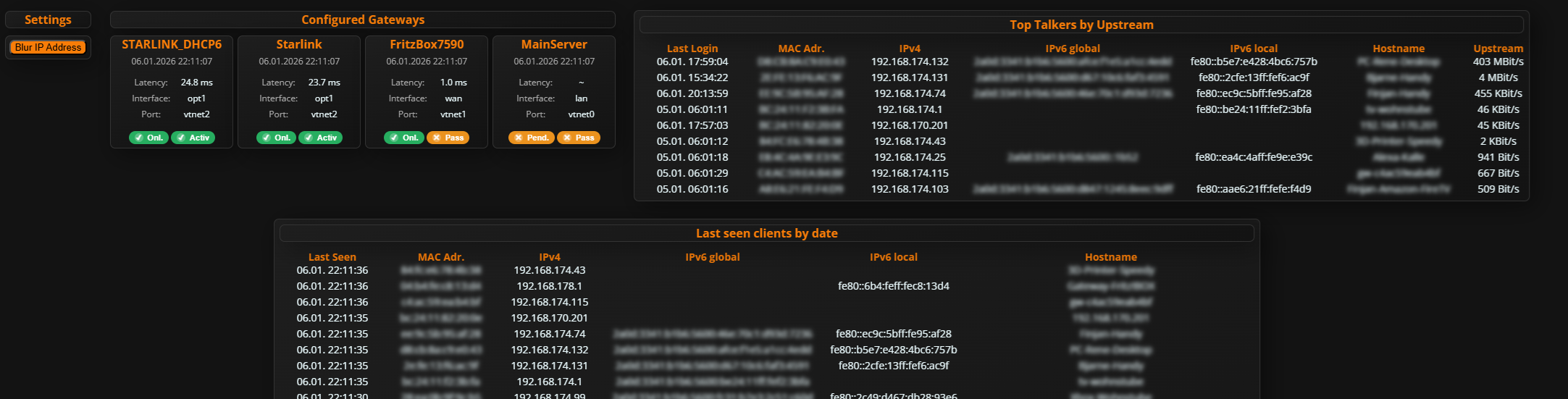This screenshot has width=1568, height=399.
Task: Click the Activ badge on STARLINK_DHCP6
Action: pos(193,138)
